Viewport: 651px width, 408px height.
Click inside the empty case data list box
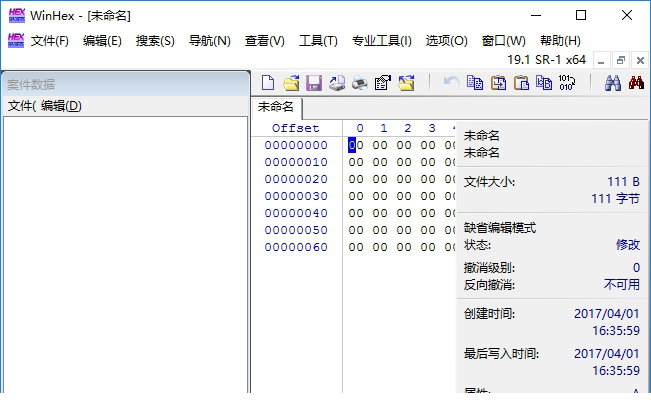(x=125, y=254)
